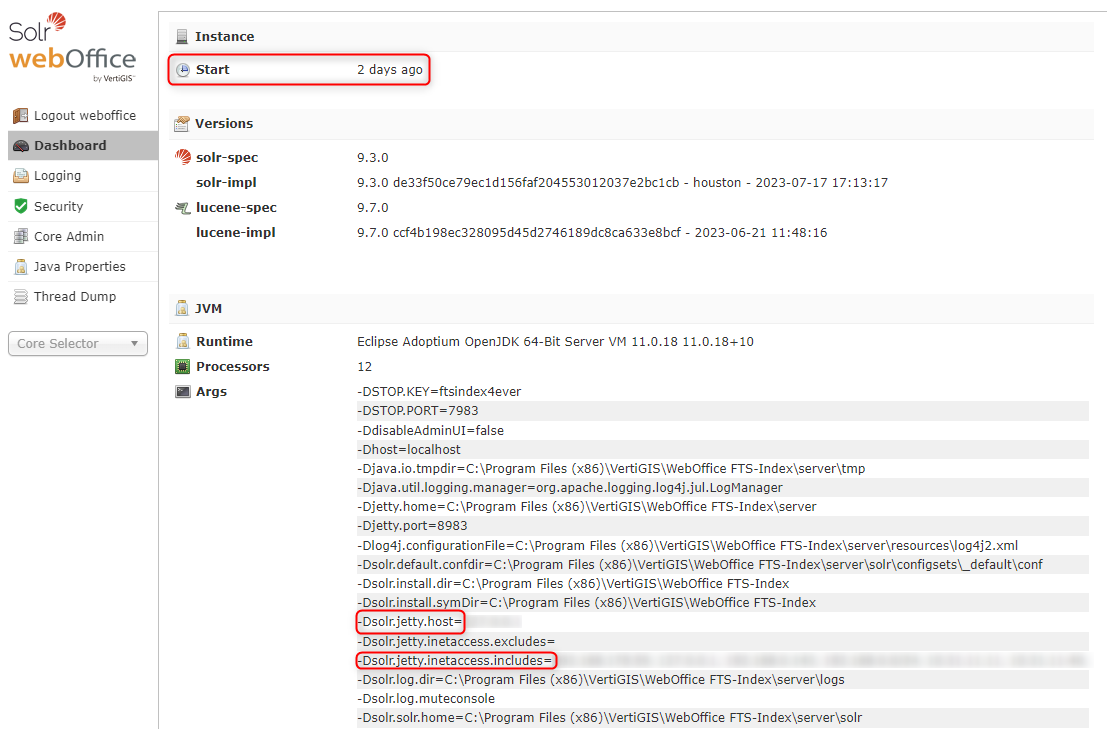Open Java Properties from the sidebar
Image resolution: width=1107 pixels, height=729 pixels.
[x=83, y=267]
